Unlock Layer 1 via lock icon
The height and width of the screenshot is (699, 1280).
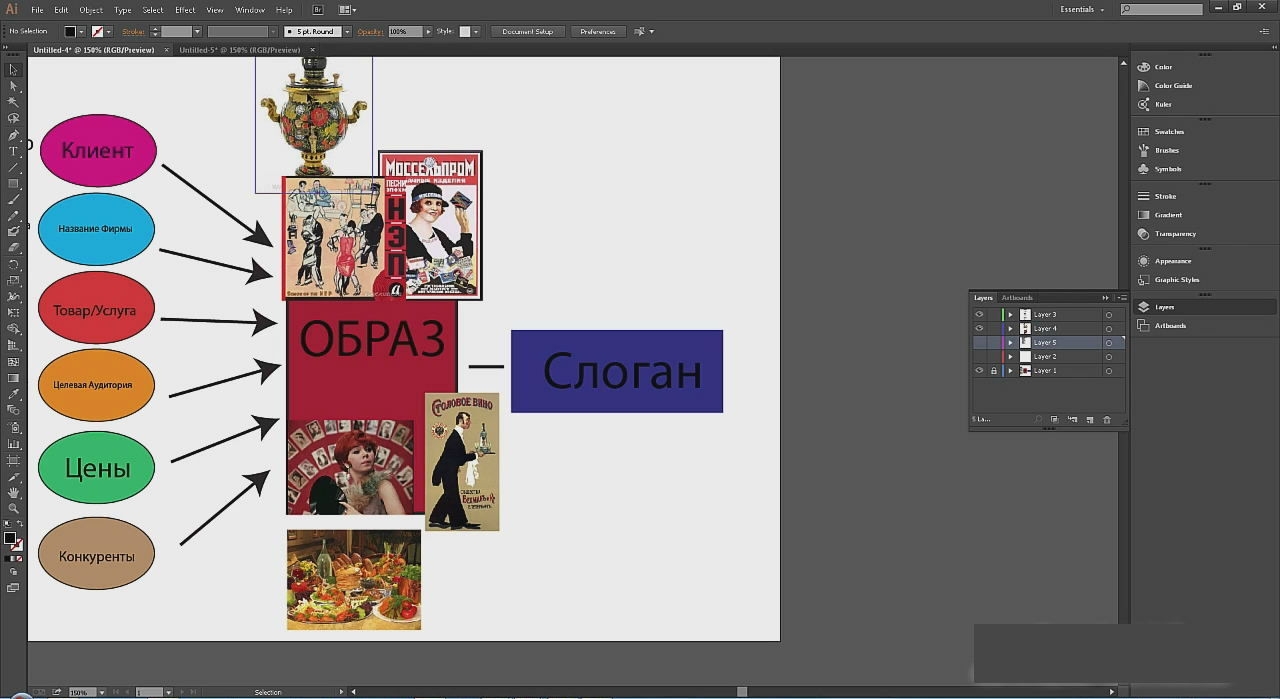(994, 370)
